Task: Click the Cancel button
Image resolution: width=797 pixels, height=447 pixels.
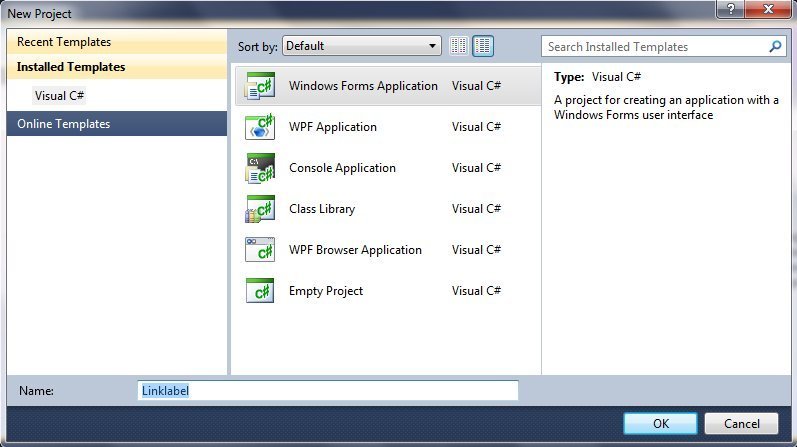Action: pyautogui.click(x=742, y=424)
